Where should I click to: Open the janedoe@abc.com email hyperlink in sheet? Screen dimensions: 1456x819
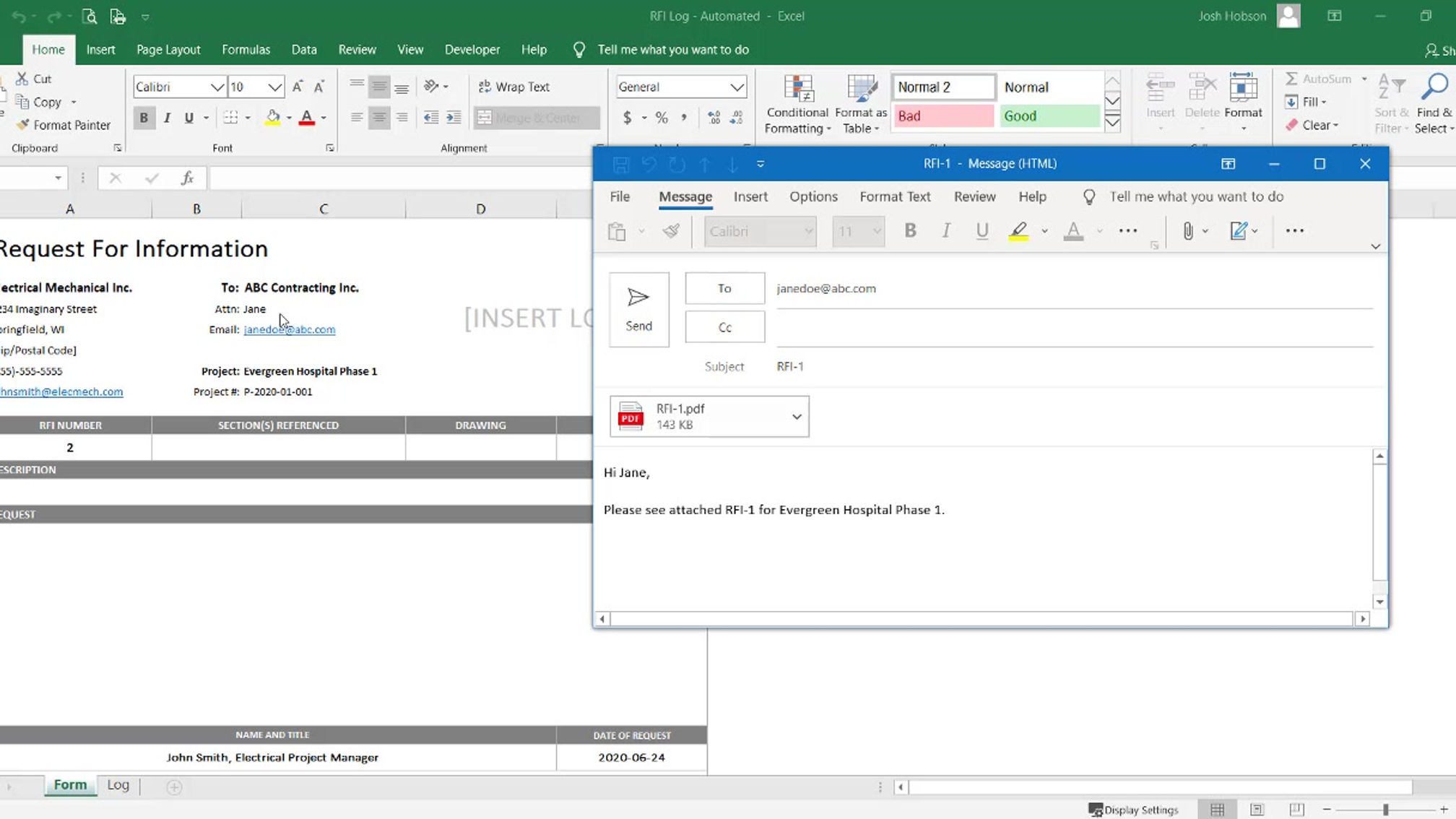[x=289, y=329]
